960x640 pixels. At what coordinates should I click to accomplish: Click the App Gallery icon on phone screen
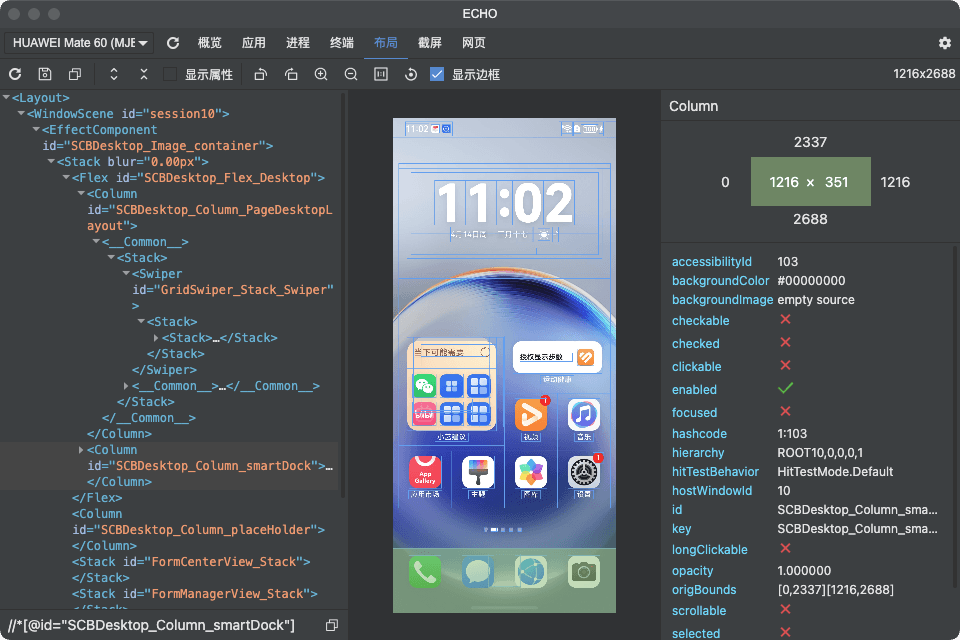tap(425, 472)
